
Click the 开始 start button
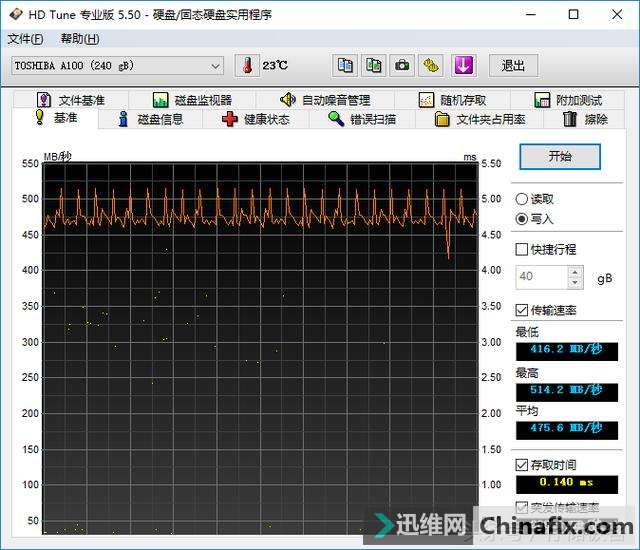560,156
